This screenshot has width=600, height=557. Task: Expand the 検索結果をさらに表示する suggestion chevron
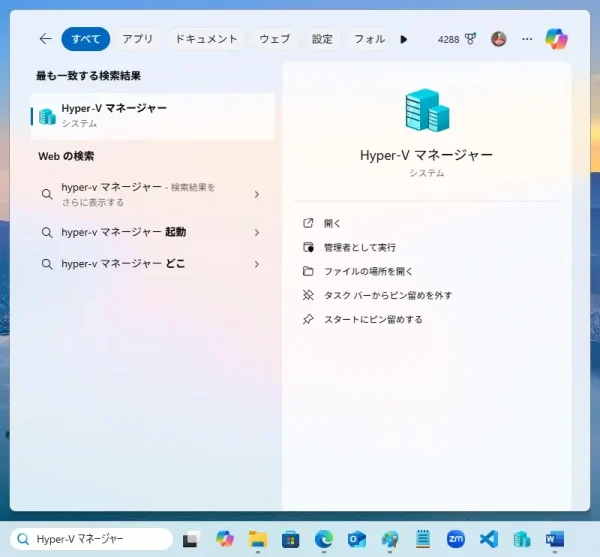tap(257, 194)
